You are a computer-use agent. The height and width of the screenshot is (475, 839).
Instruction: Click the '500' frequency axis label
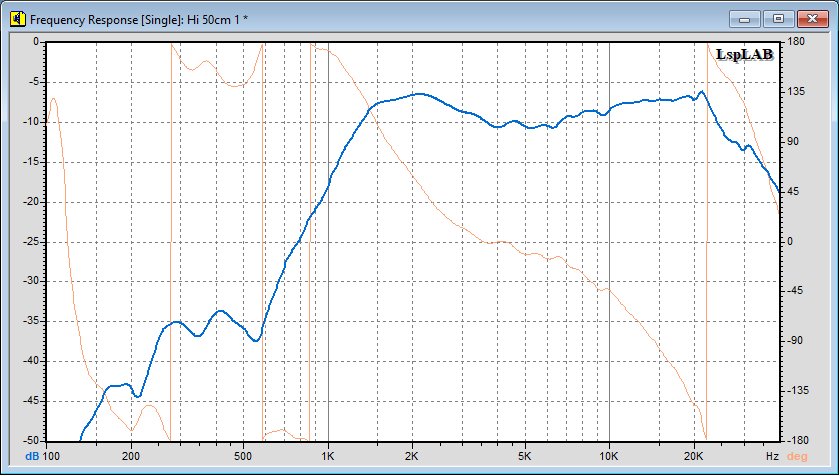[x=243, y=456]
